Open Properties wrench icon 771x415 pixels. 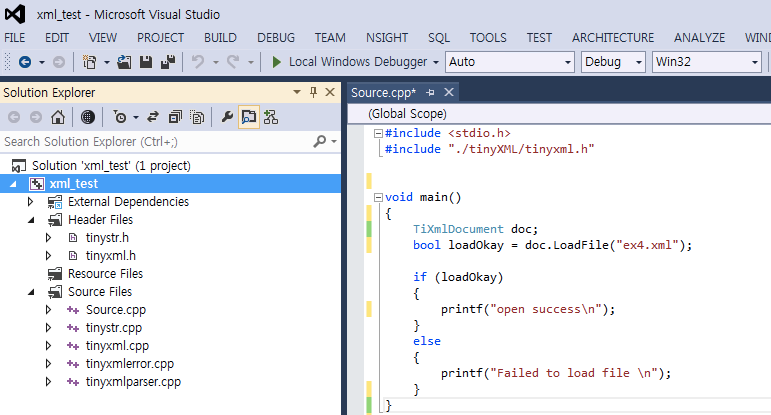(x=227, y=117)
